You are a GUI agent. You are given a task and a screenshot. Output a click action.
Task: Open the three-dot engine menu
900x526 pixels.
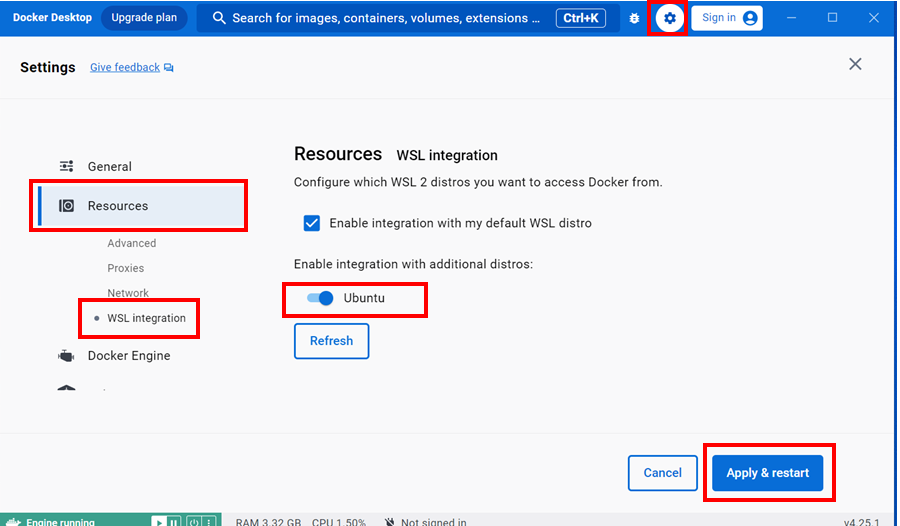[x=209, y=521]
